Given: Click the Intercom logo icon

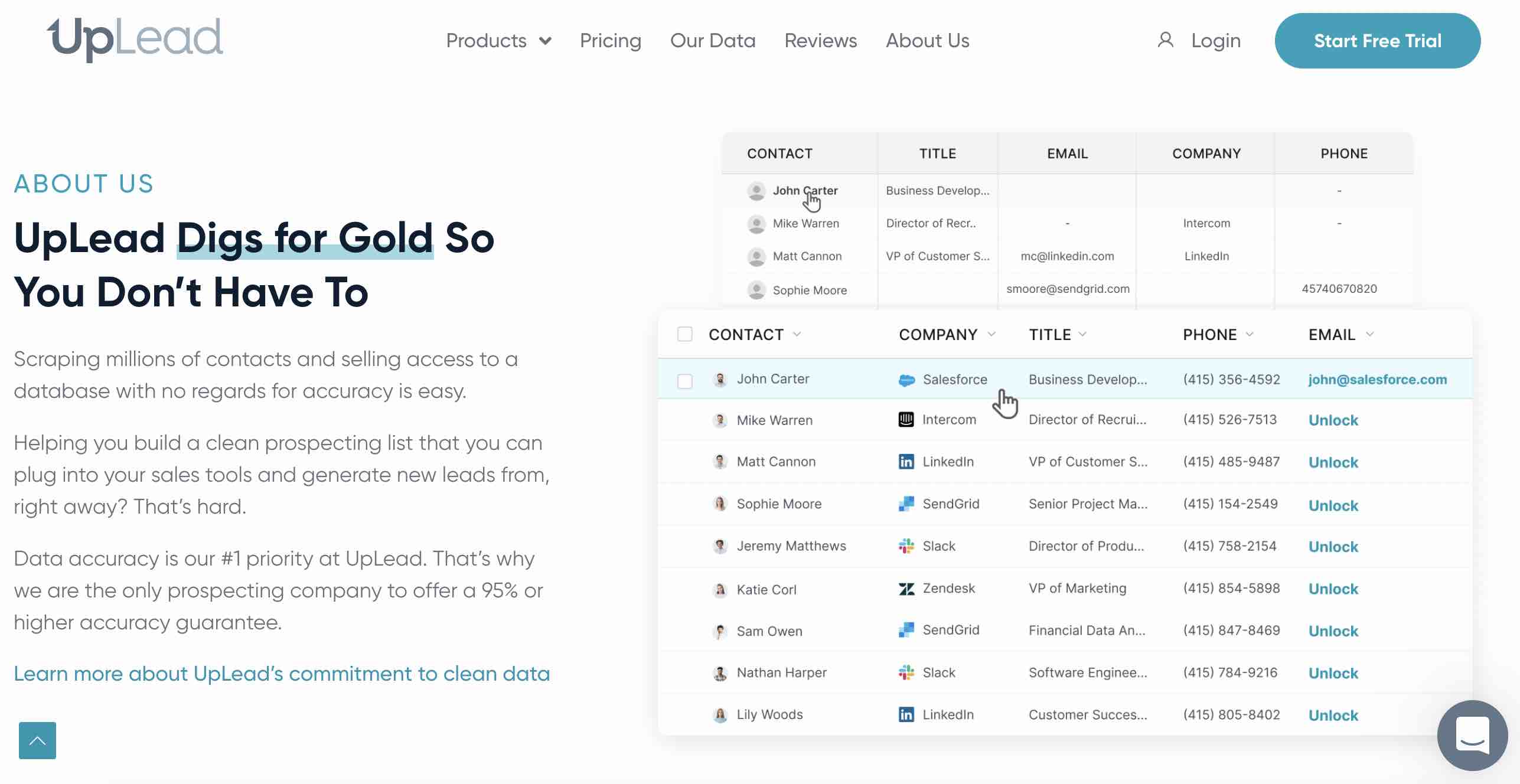Looking at the screenshot, I should pos(906,420).
